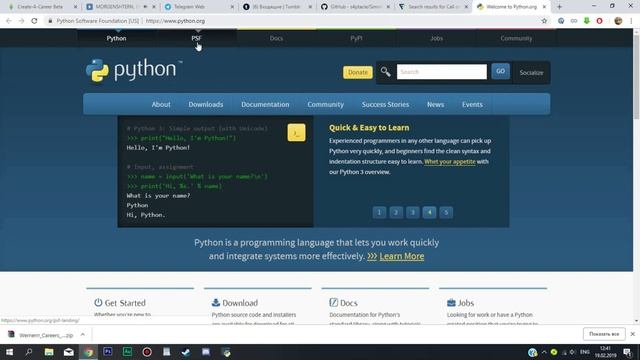This screenshot has height=360, width=640.
Task: Open File Explorer from taskbar
Action: tap(49, 352)
